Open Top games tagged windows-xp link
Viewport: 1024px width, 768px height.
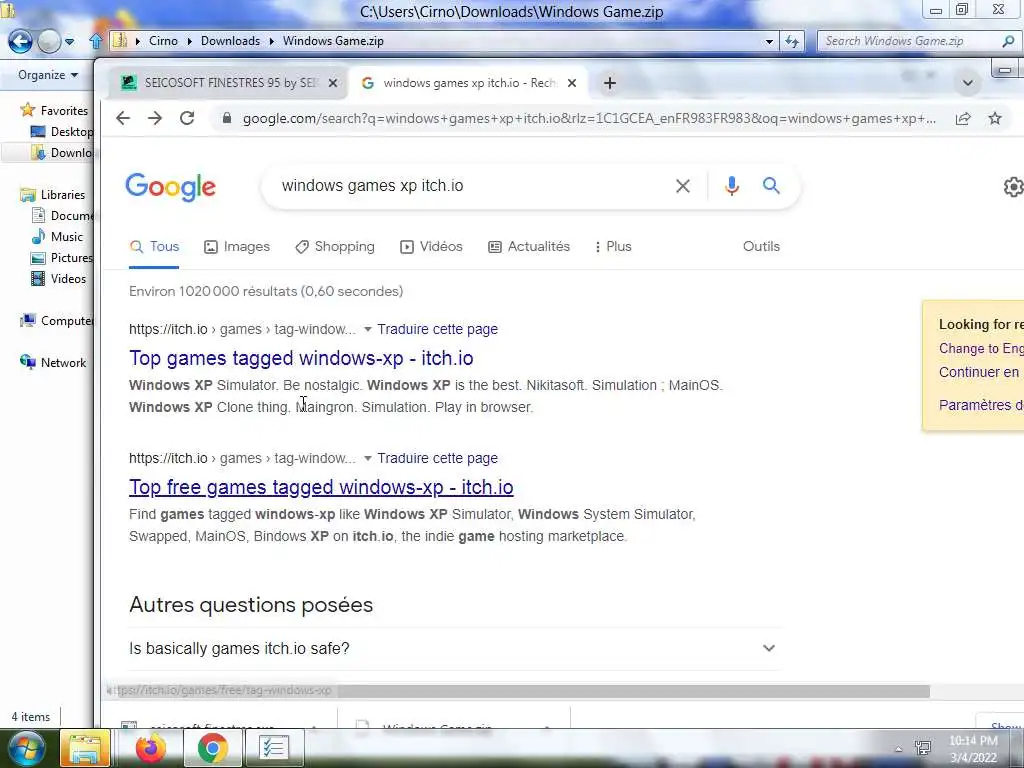click(301, 358)
